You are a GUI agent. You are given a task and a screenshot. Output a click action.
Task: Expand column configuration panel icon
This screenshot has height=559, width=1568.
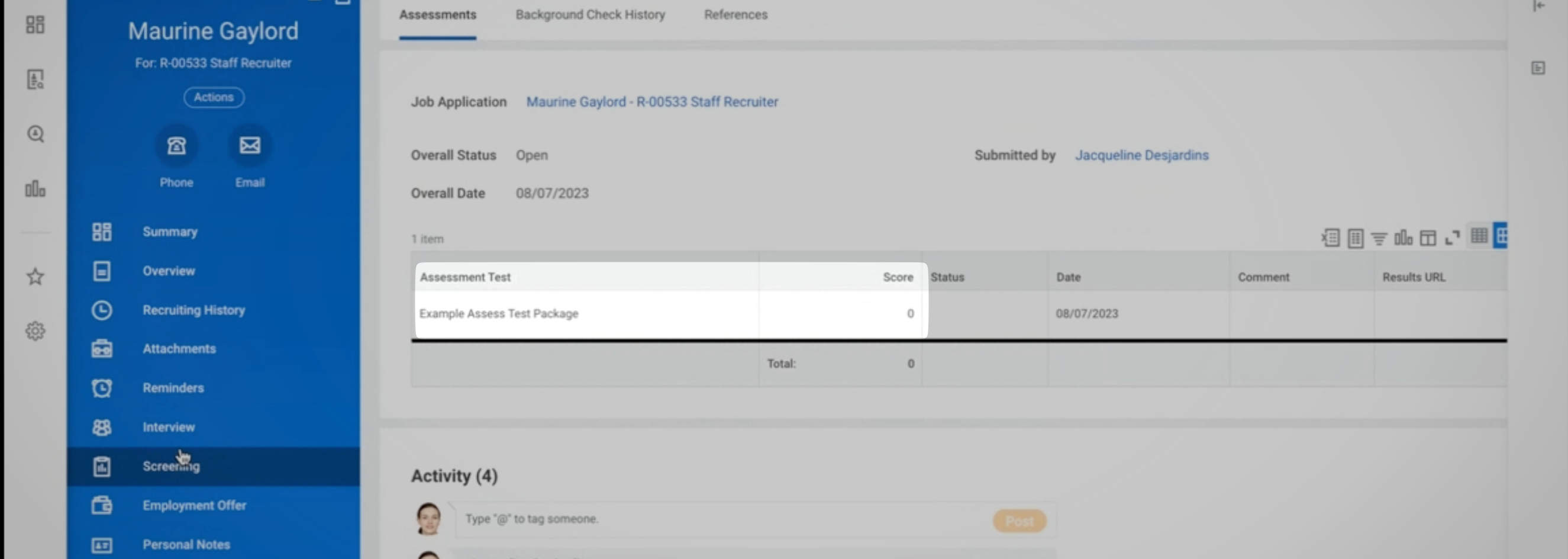click(1427, 237)
